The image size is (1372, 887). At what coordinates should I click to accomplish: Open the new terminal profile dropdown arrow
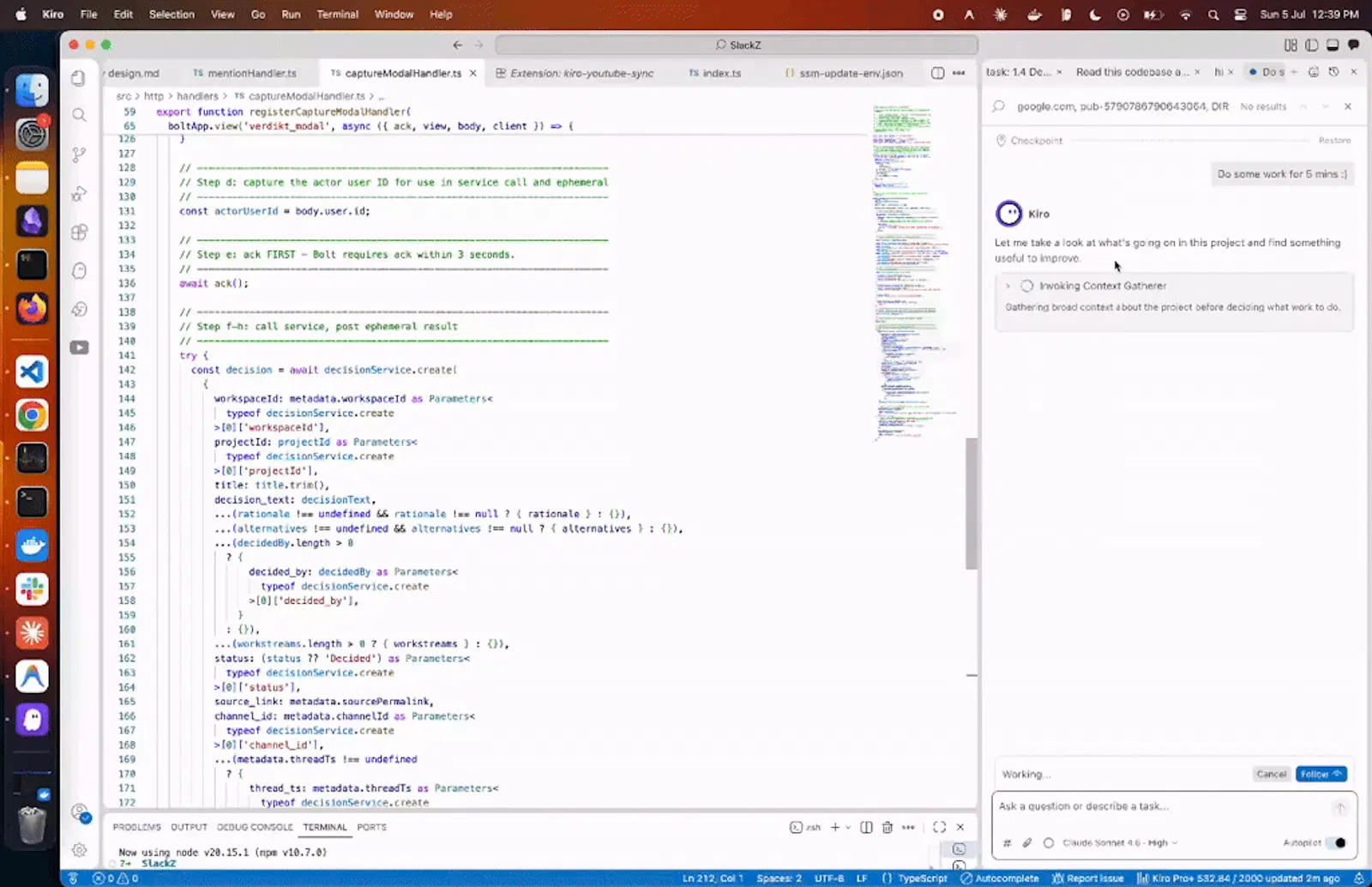848,827
